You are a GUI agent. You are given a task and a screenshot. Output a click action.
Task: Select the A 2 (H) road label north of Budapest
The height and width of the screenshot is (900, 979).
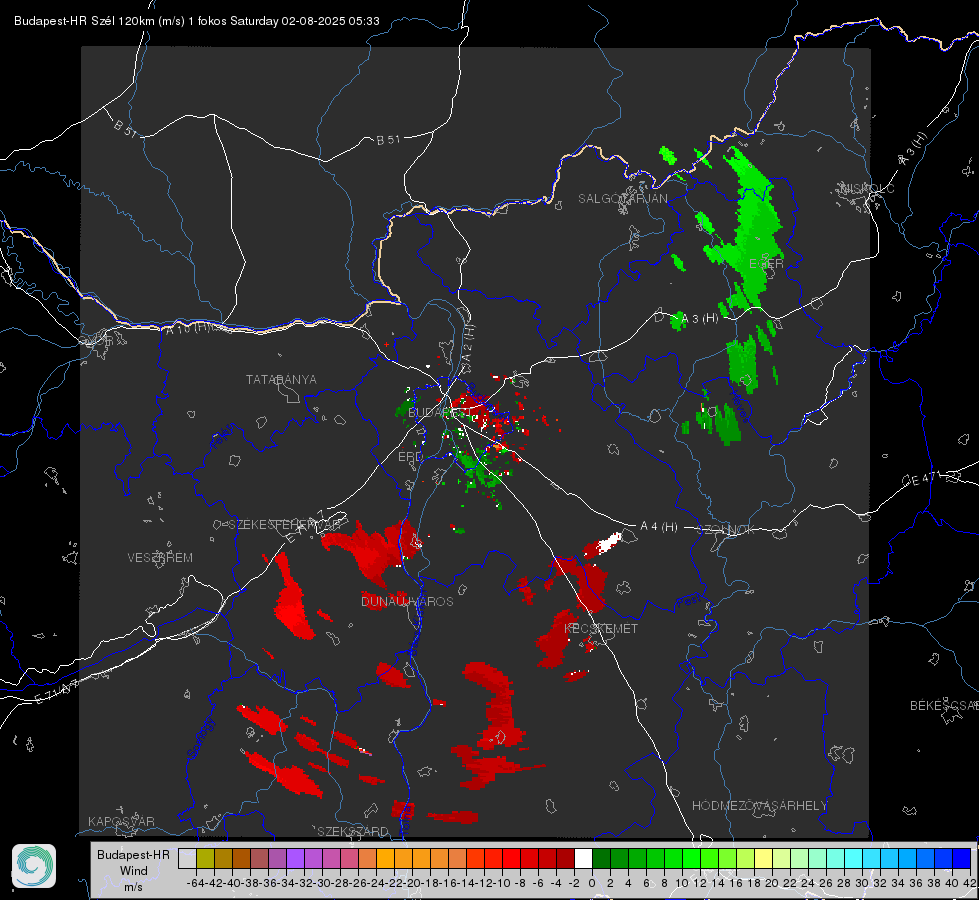click(468, 342)
